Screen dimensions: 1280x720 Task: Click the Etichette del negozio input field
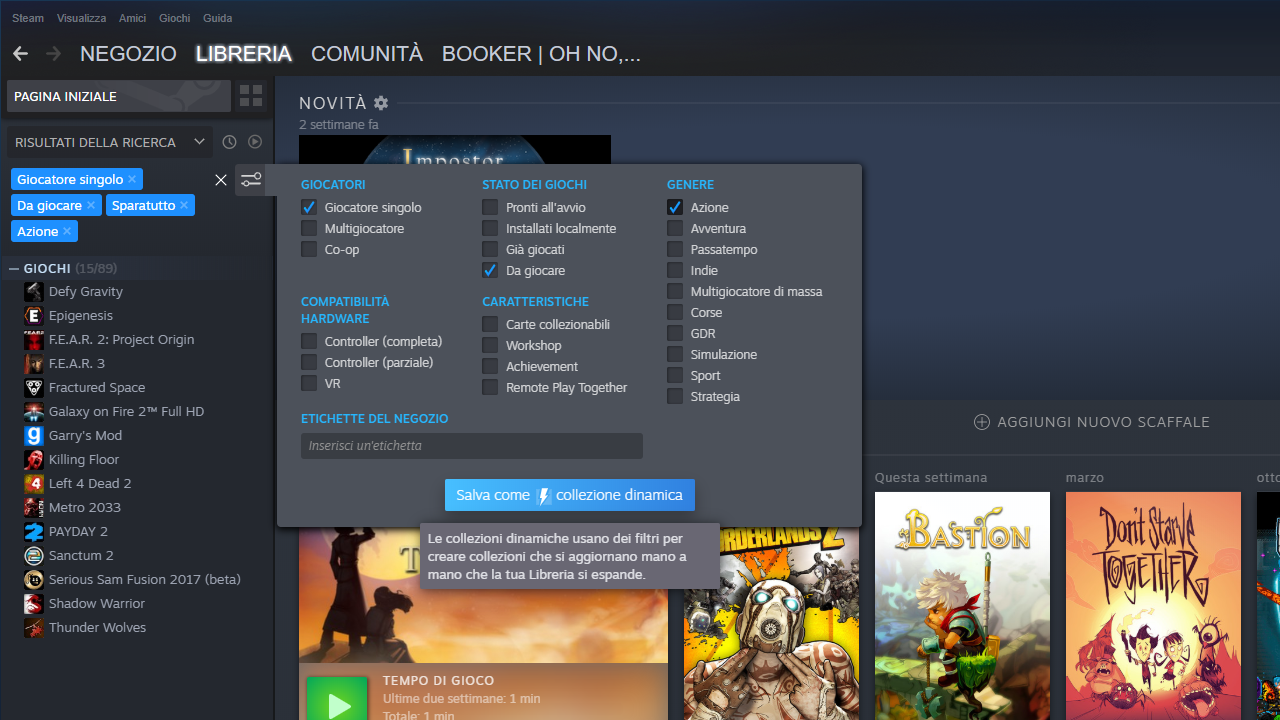pos(472,446)
